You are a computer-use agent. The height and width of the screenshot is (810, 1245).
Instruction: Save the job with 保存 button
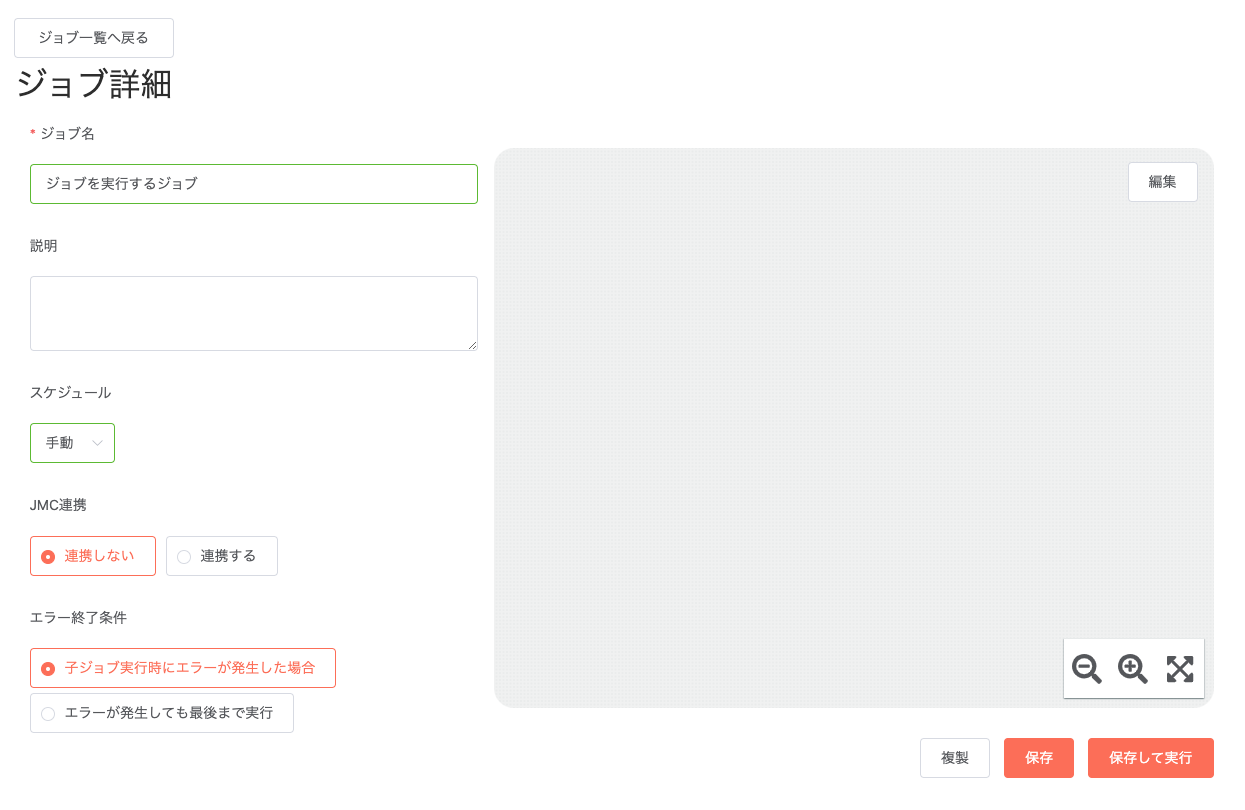(x=1039, y=758)
